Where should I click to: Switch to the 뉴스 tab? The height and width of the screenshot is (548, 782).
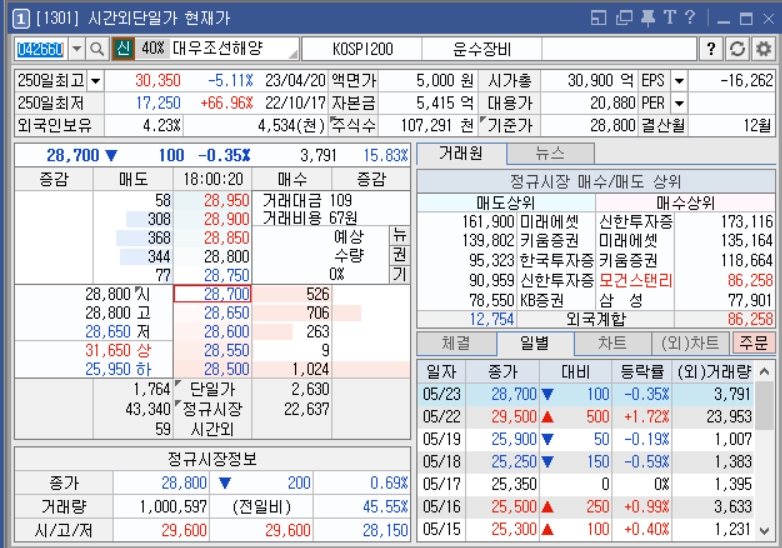(x=550, y=153)
